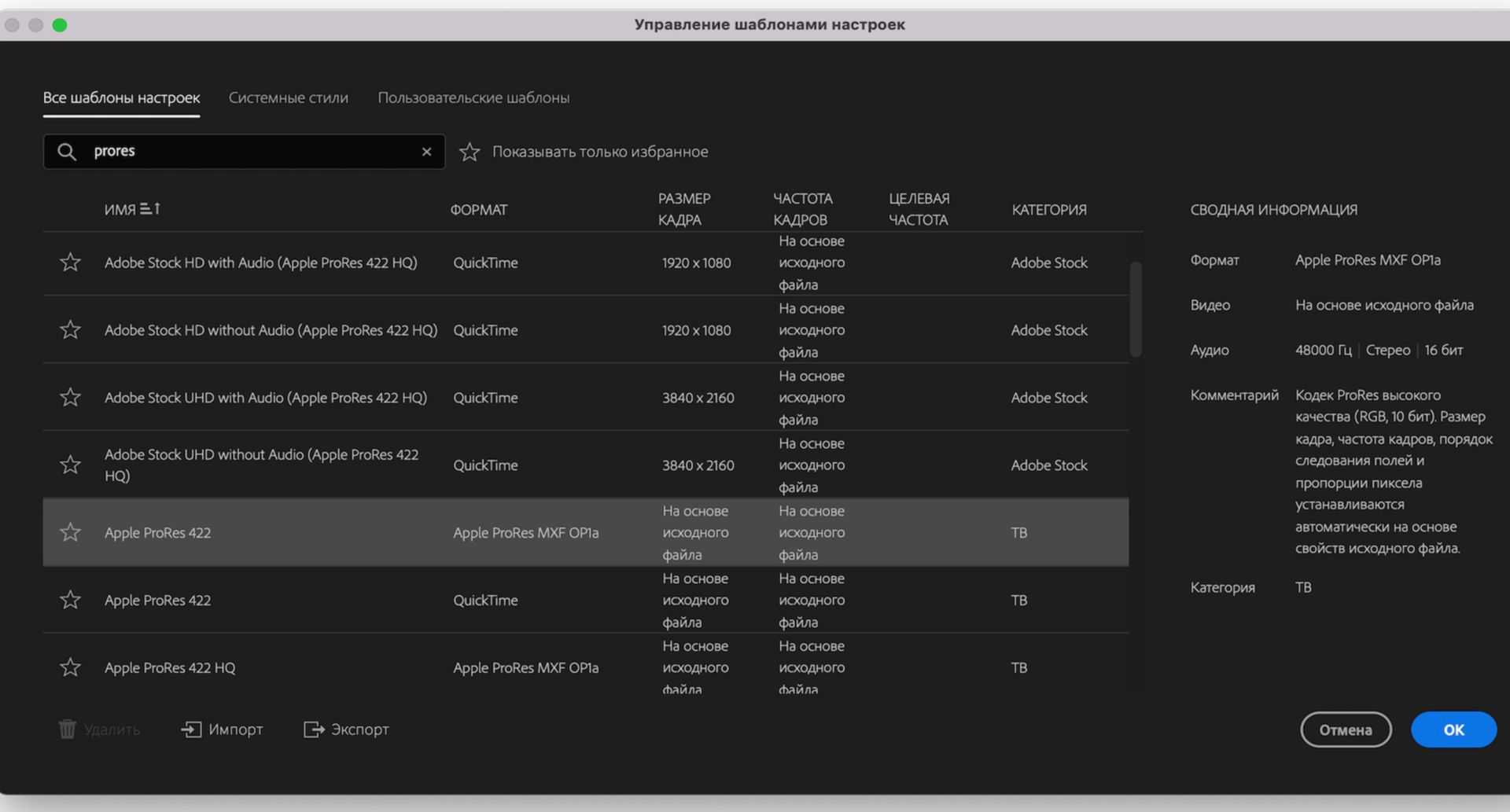Click the Импорт button

(x=223, y=729)
